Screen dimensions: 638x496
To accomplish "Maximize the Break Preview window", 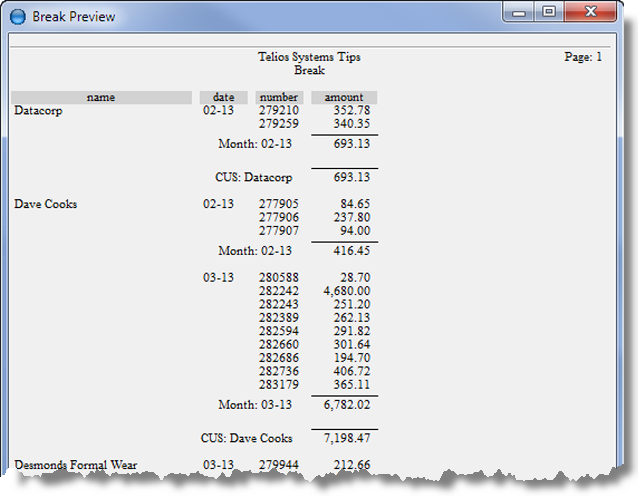I will point(548,14).
